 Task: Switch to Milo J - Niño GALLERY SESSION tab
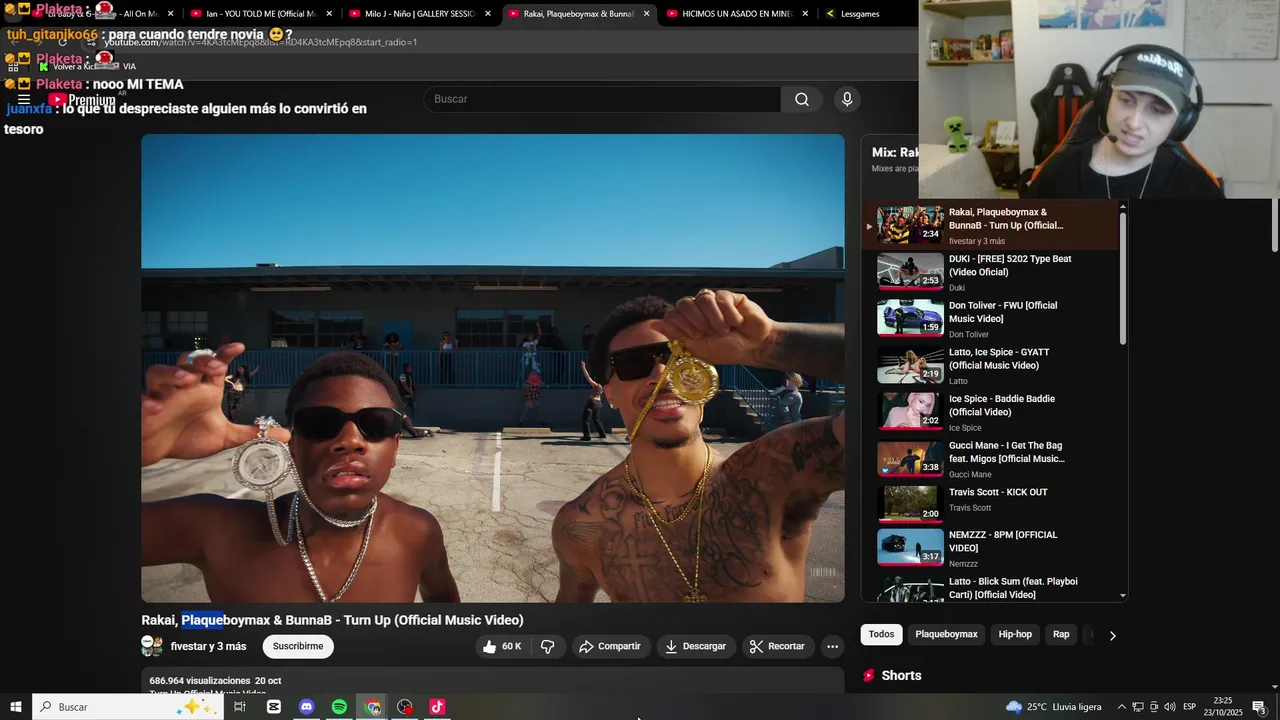(x=421, y=14)
